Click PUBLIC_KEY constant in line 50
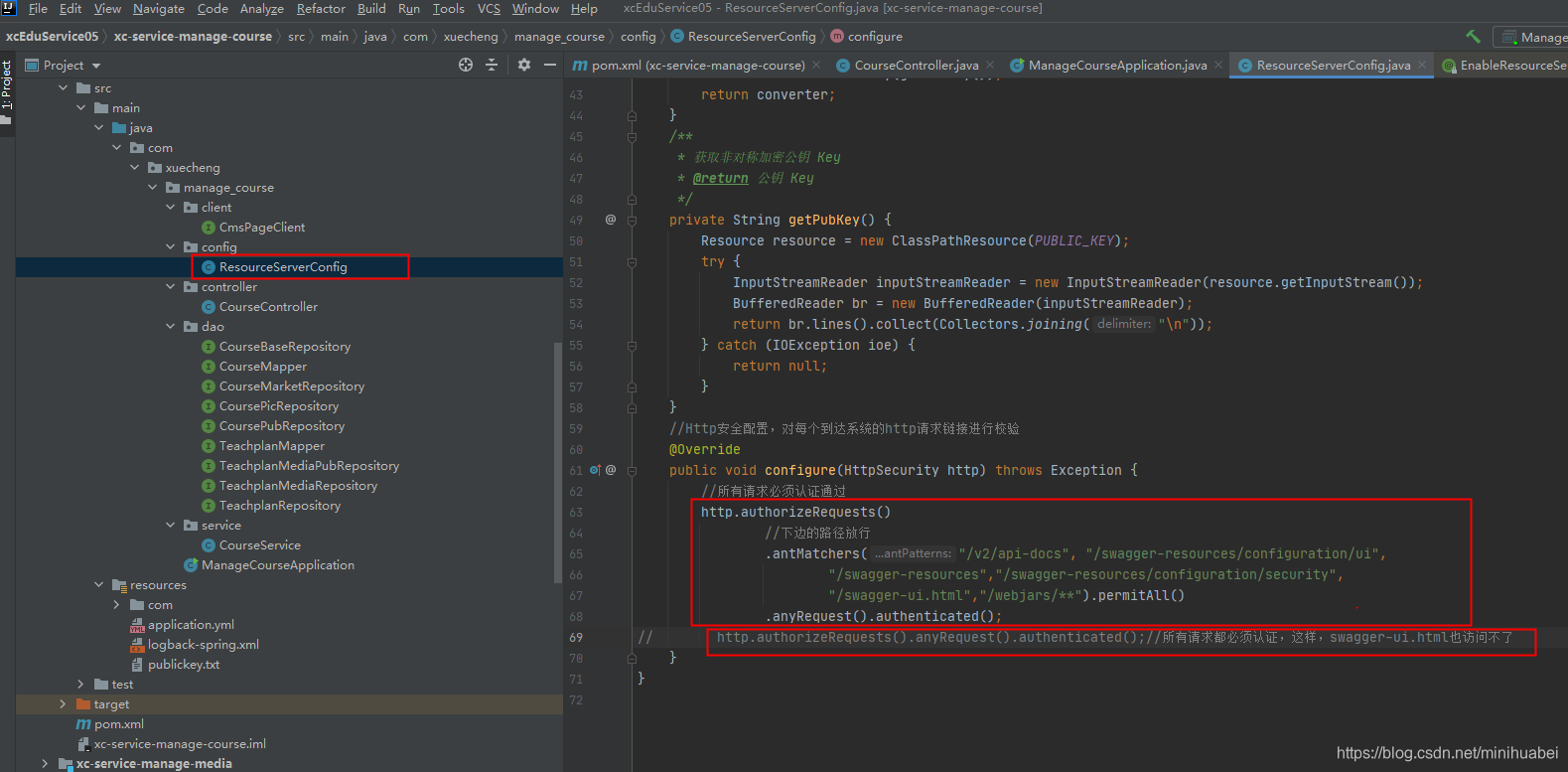1568x772 pixels. coord(1073,240)
